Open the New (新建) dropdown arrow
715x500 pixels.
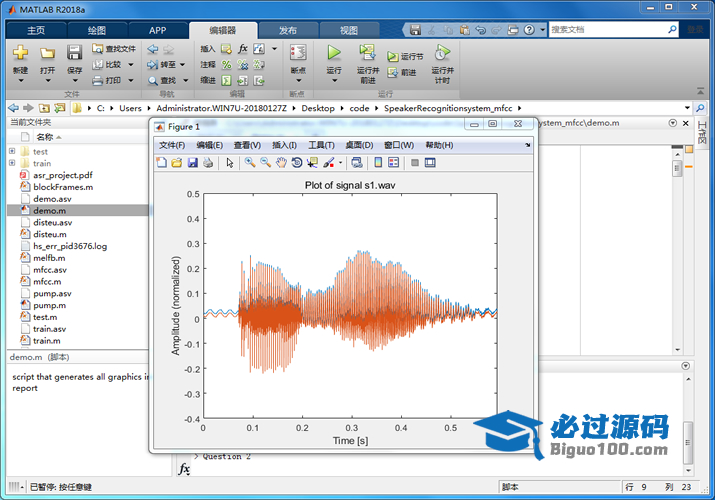[x=20, y=81]
